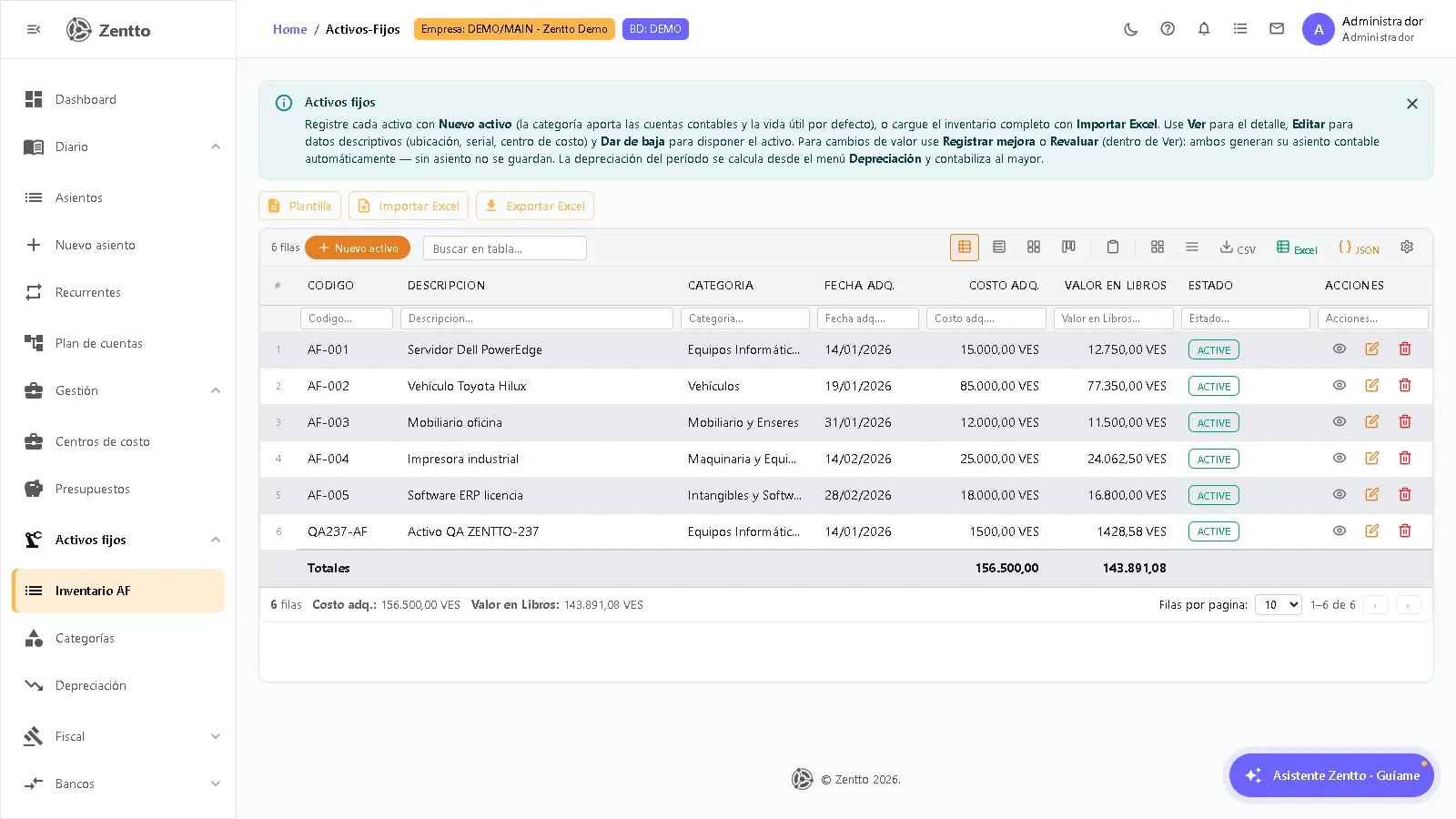Screen dimensions: 1456x819
Task: Open Recurrentes in sidebar
Action: 118,292
